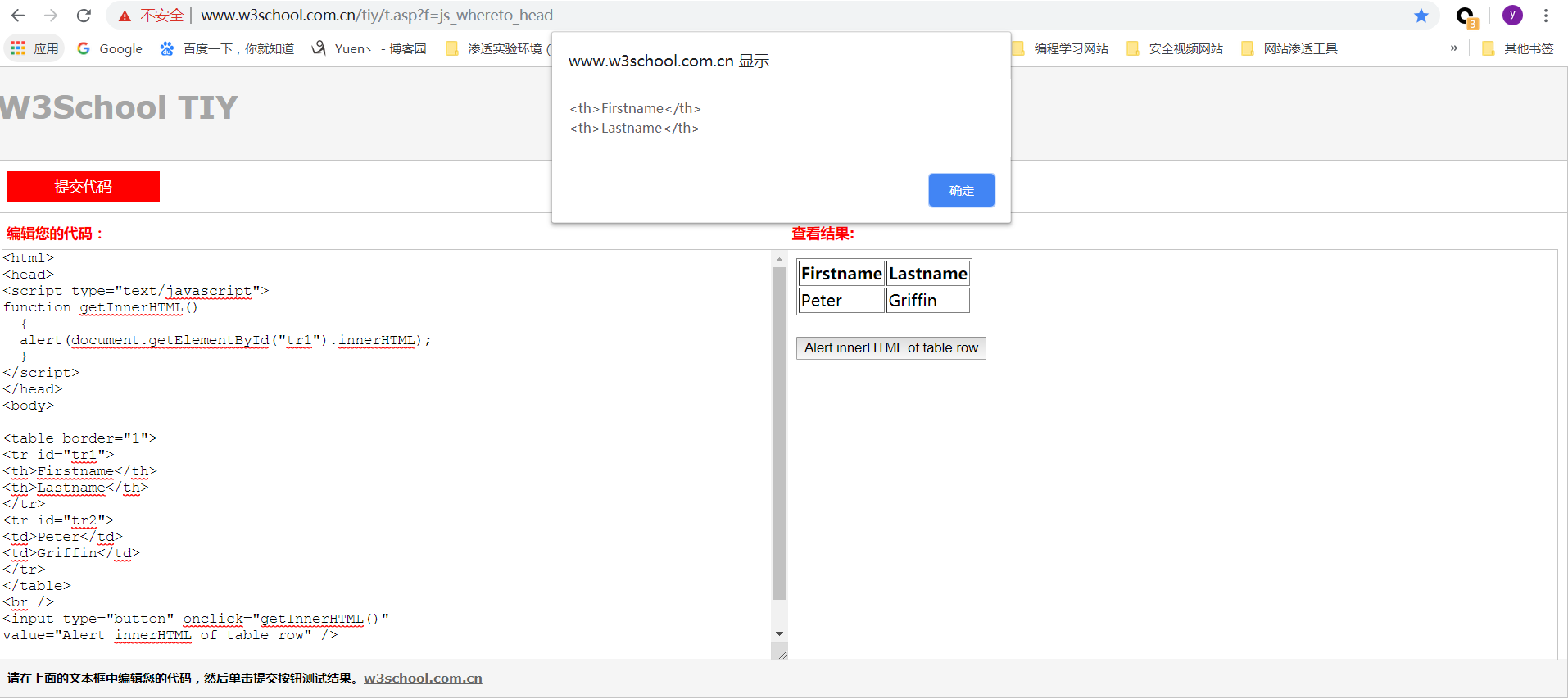Screen dimensions: 1568x699
Task: Click the Firstname header cell in results table
Action: (x=841, y=274)
